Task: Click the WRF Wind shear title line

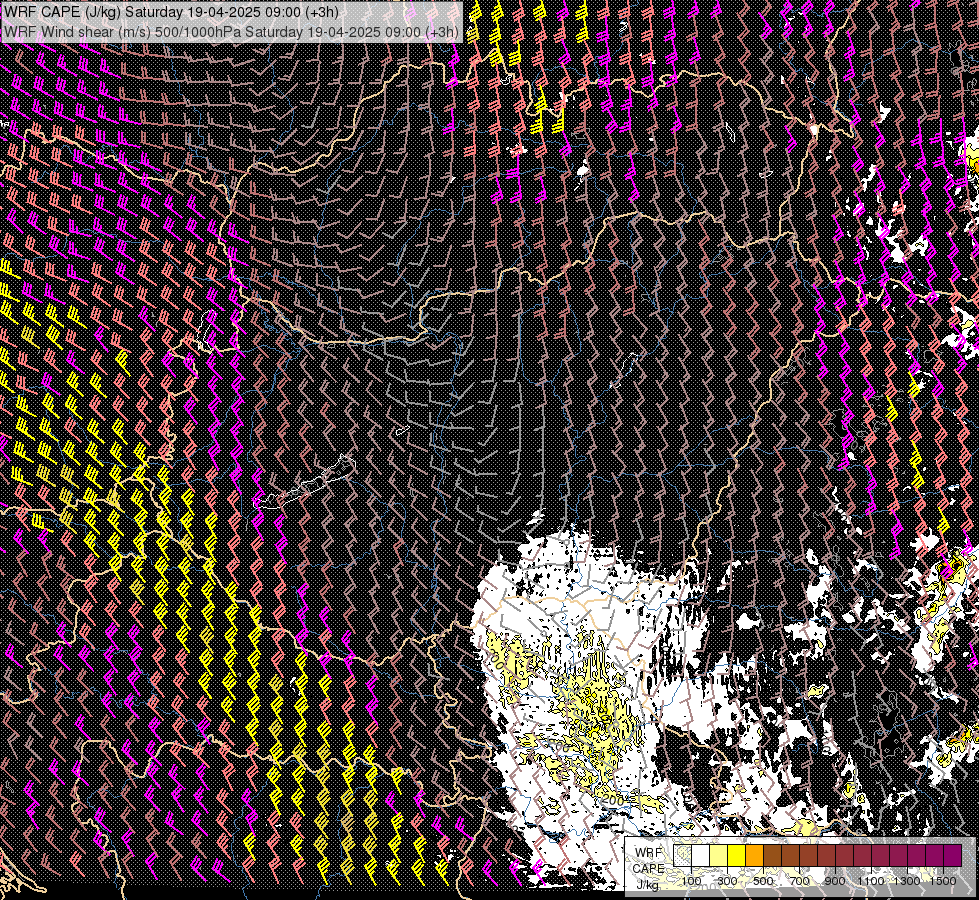Action: [x=231, y=32]
